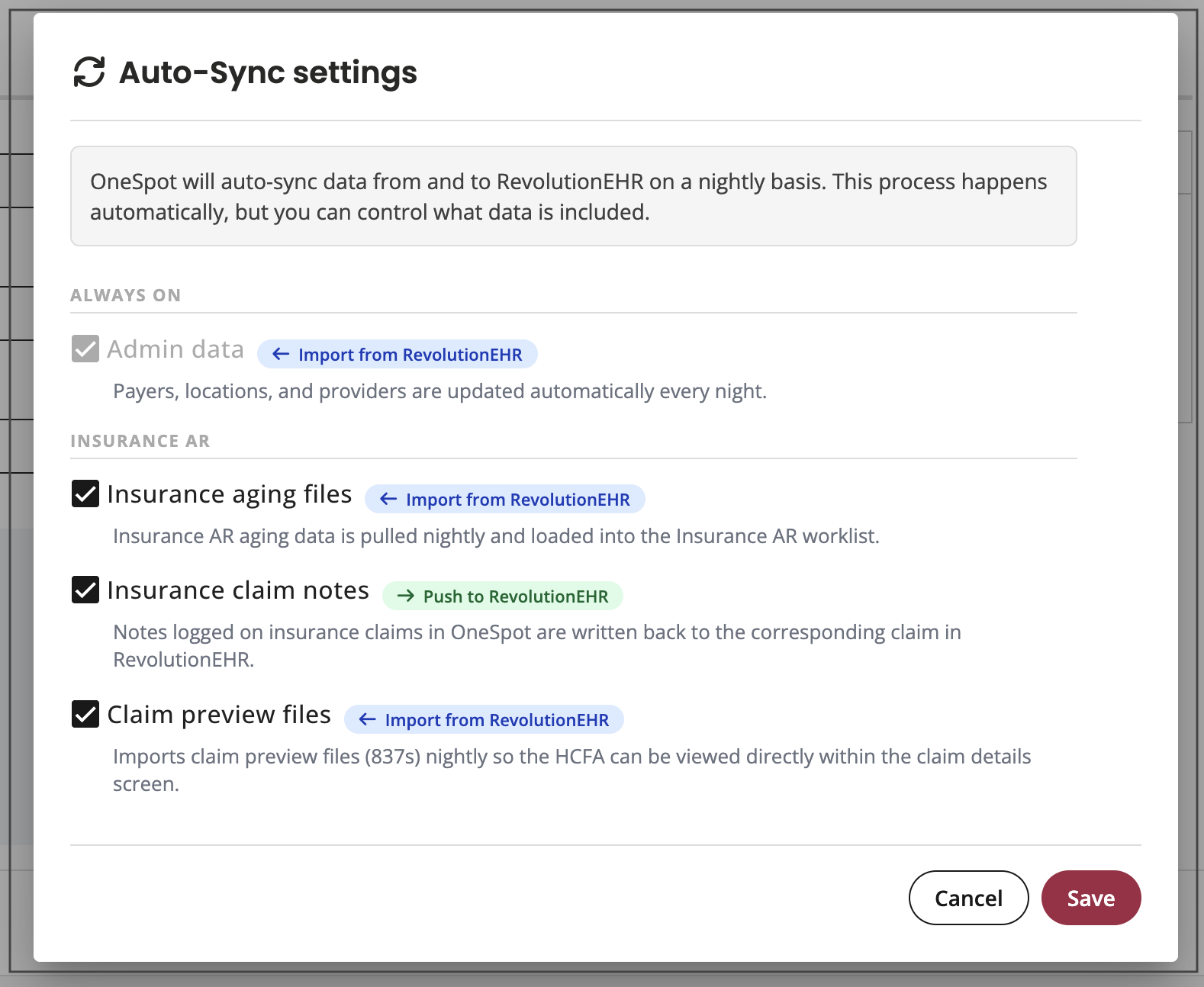Click the Push to RevolutionEHR green badge

[x=503, y=596]
